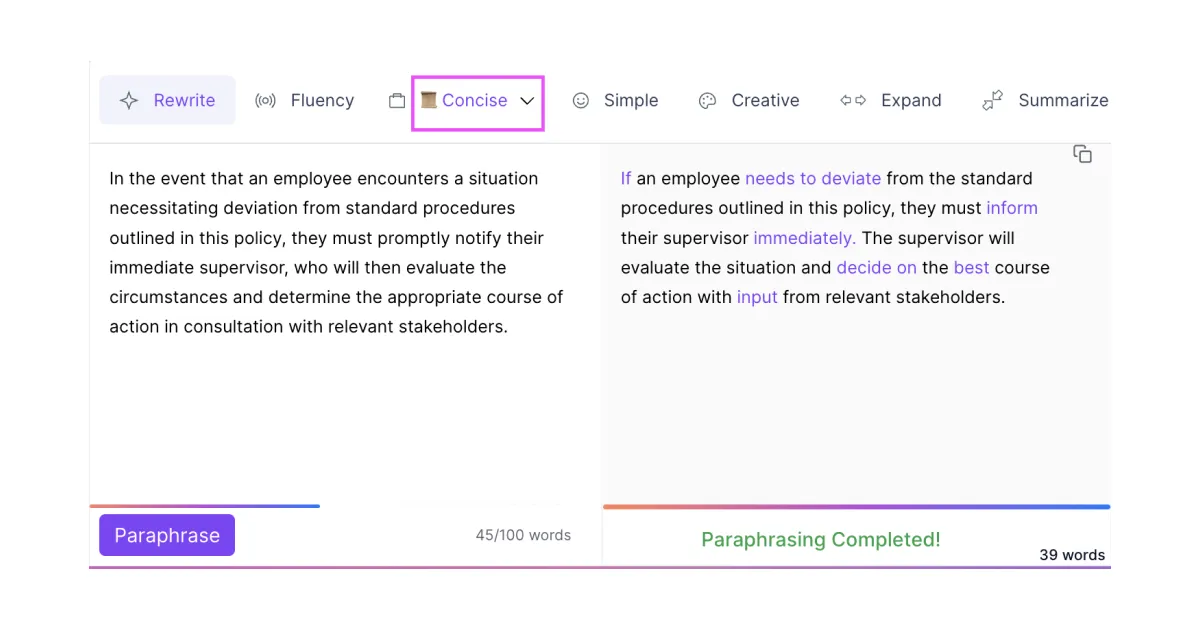Viewport: 1200px width, 630px height.
Task: Switch to Creative mode
Action: tap(749, 100)
